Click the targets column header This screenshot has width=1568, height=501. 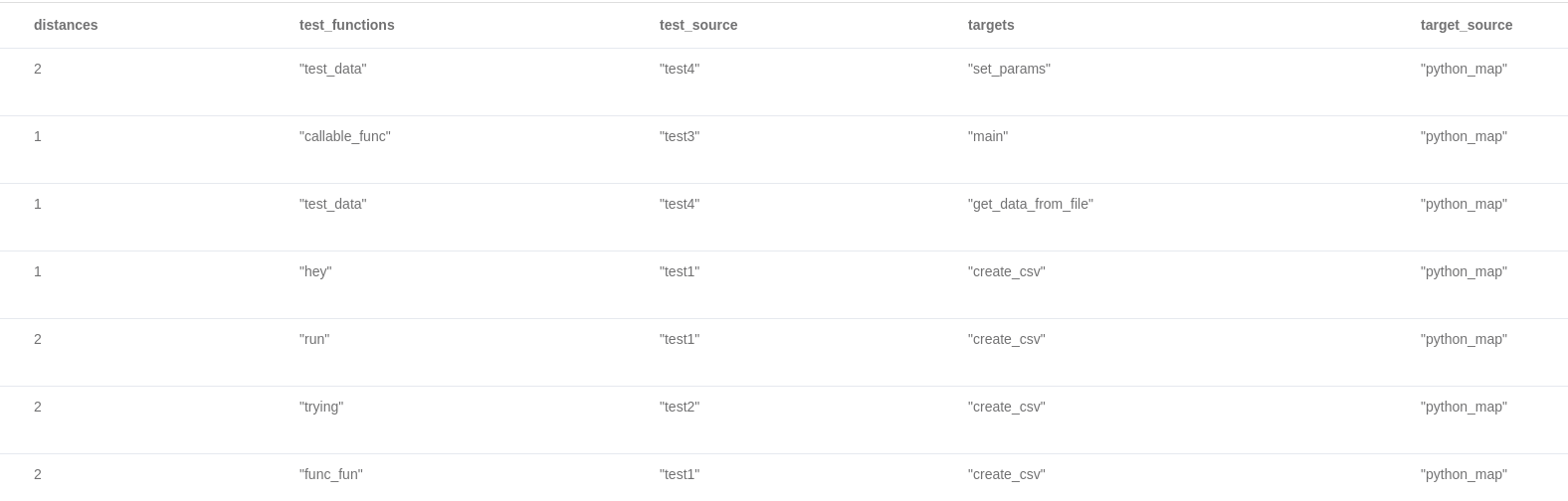[x=991, y=25]
